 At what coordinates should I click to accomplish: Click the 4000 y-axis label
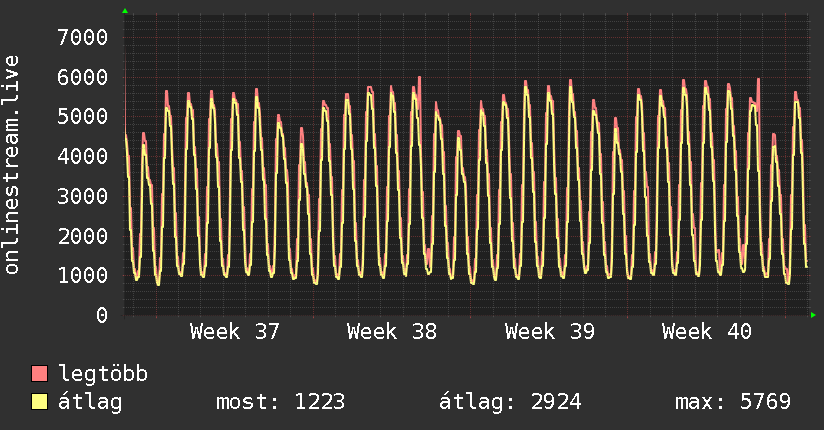[x=83, y=156]
